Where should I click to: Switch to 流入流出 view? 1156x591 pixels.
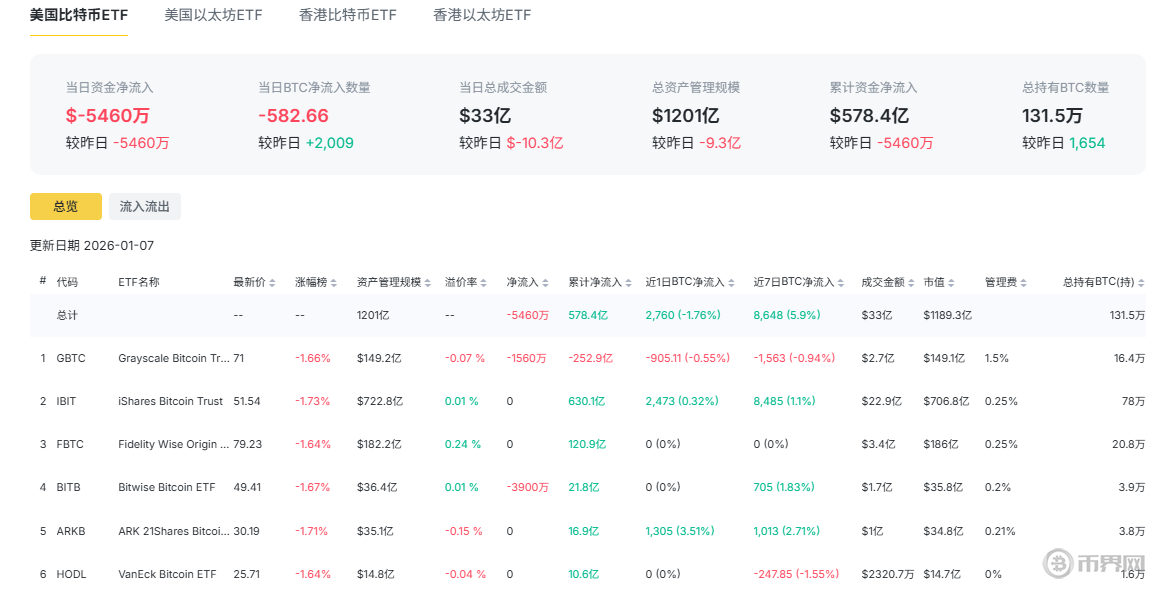point(145,206)
